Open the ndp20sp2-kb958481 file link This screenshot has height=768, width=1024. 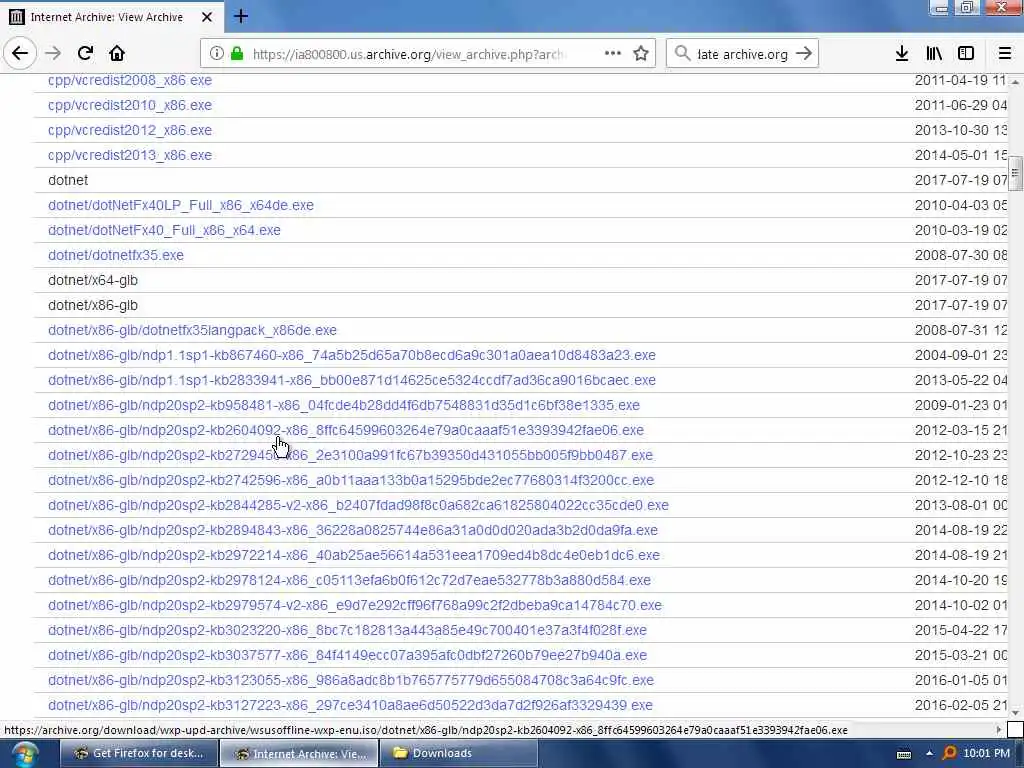(x=344, y=406)
